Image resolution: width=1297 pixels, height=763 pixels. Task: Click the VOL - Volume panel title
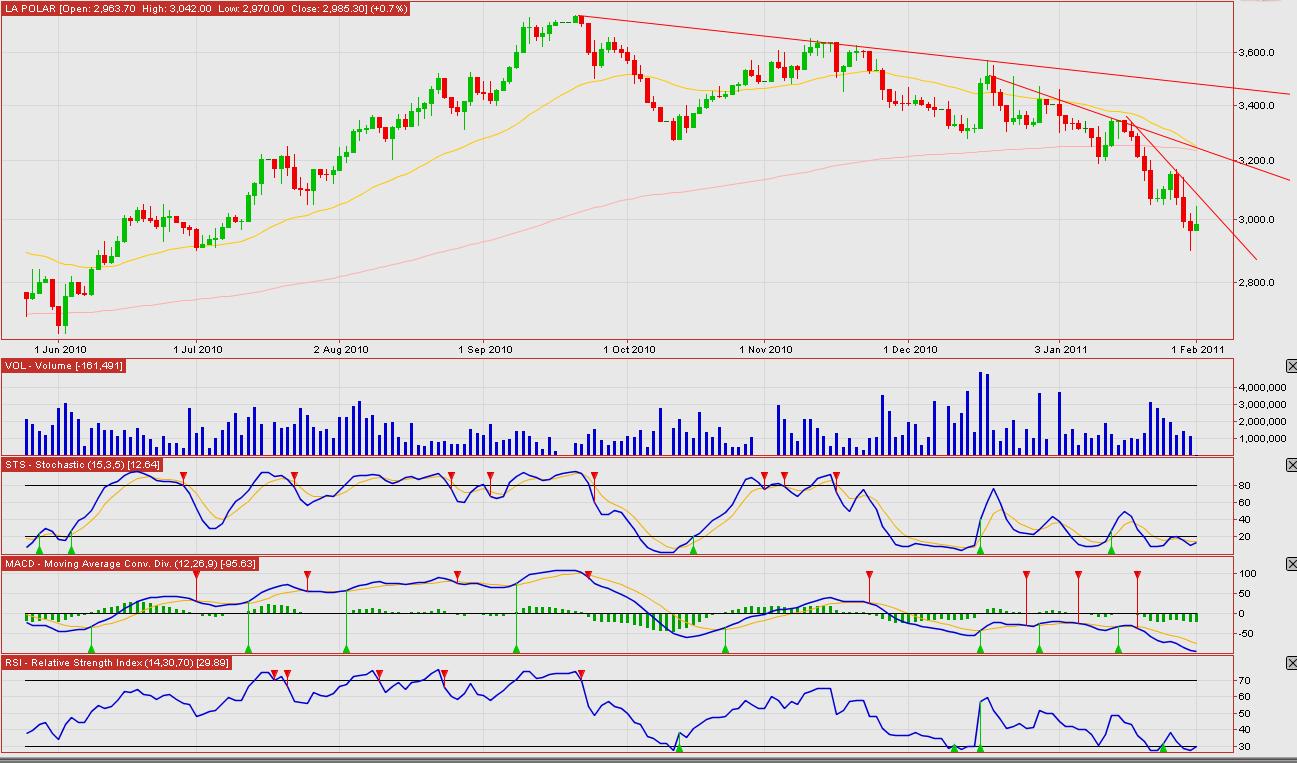tap(64, 366)
